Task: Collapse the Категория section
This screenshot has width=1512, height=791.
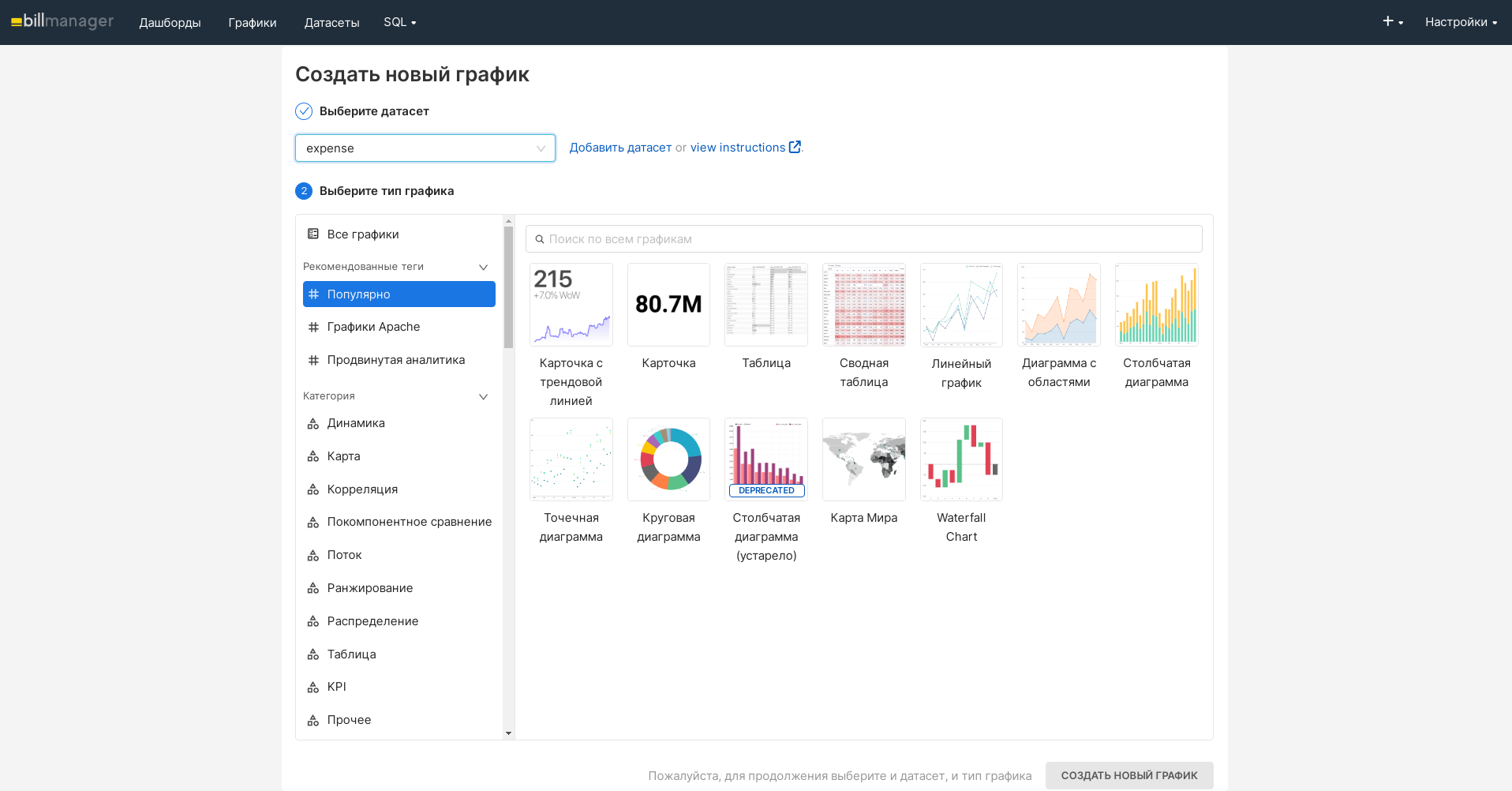Action: (x=483, y=396)
